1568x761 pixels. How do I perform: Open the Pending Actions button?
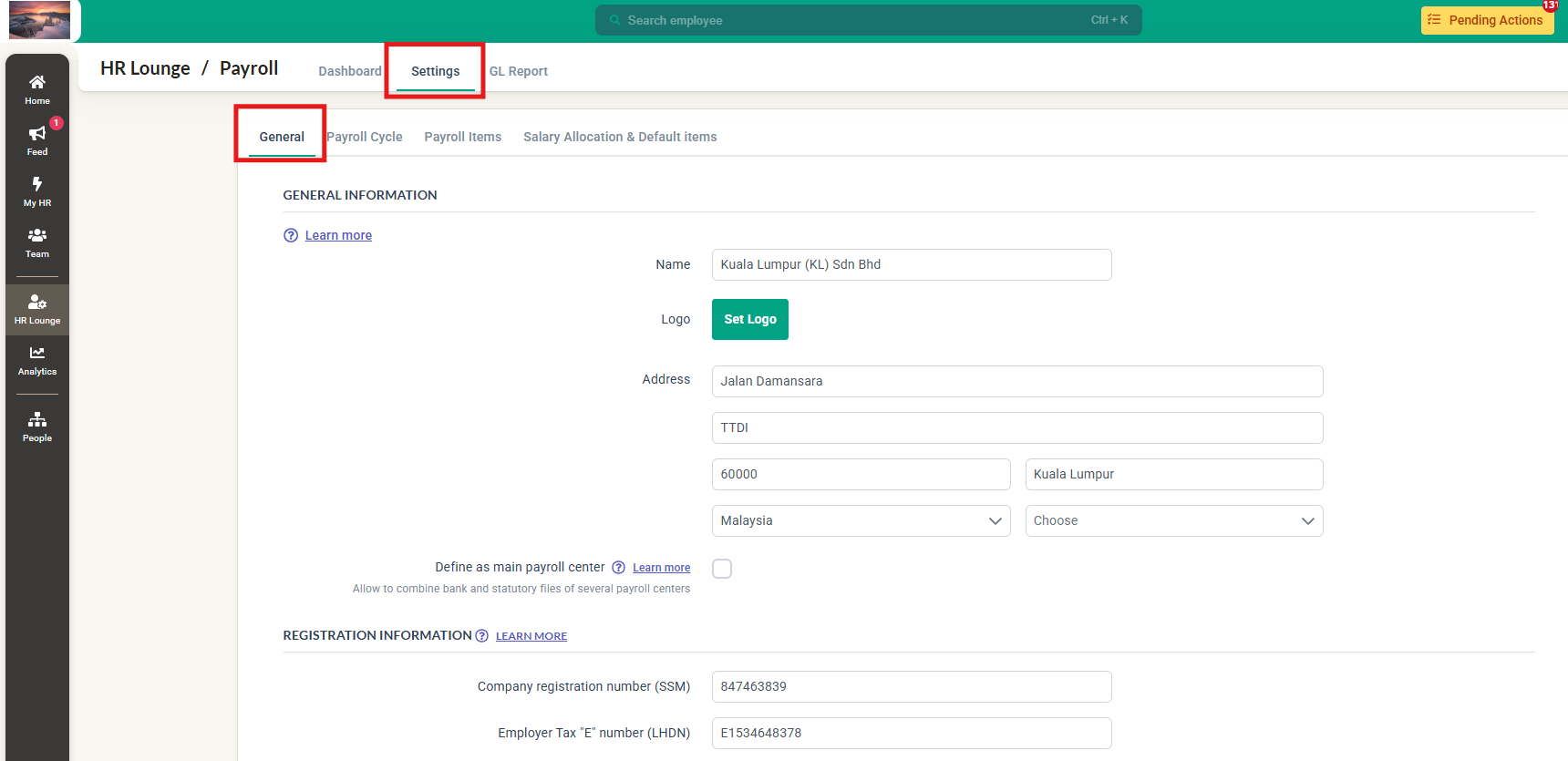click(x=1486, y=20)
